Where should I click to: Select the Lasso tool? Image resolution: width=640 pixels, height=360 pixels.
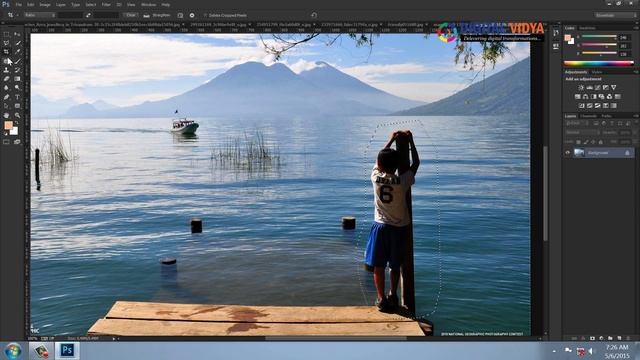point(6,43)
